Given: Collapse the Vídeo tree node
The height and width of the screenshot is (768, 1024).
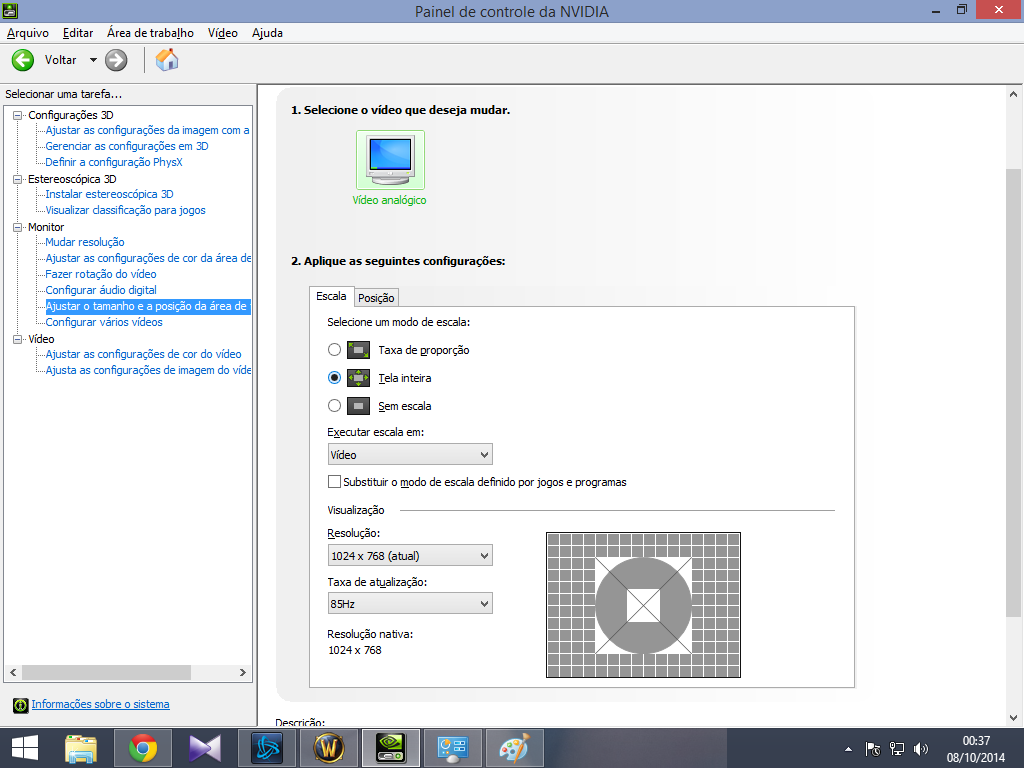Looking at the screenshot, I should coord(18,339).
